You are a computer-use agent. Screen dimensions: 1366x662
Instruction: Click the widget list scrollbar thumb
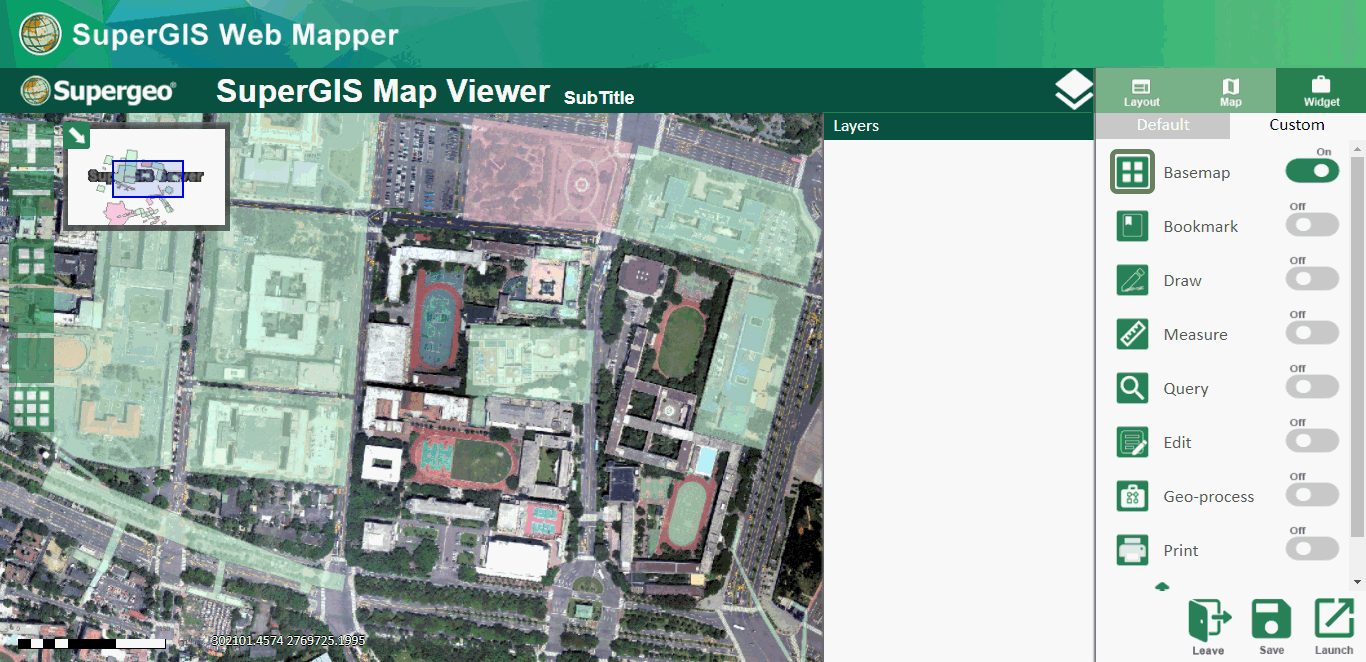1358,347
